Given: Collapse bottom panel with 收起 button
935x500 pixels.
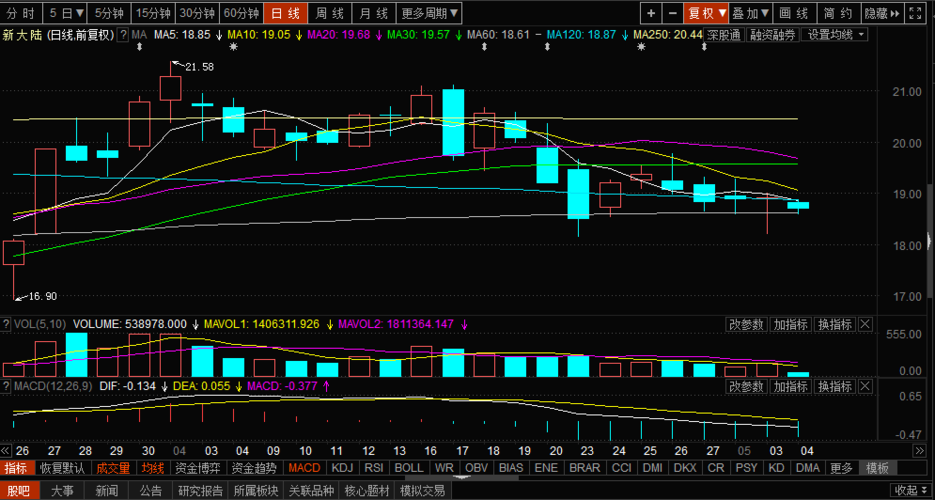Looking at the screenshot, I should 912,490.
